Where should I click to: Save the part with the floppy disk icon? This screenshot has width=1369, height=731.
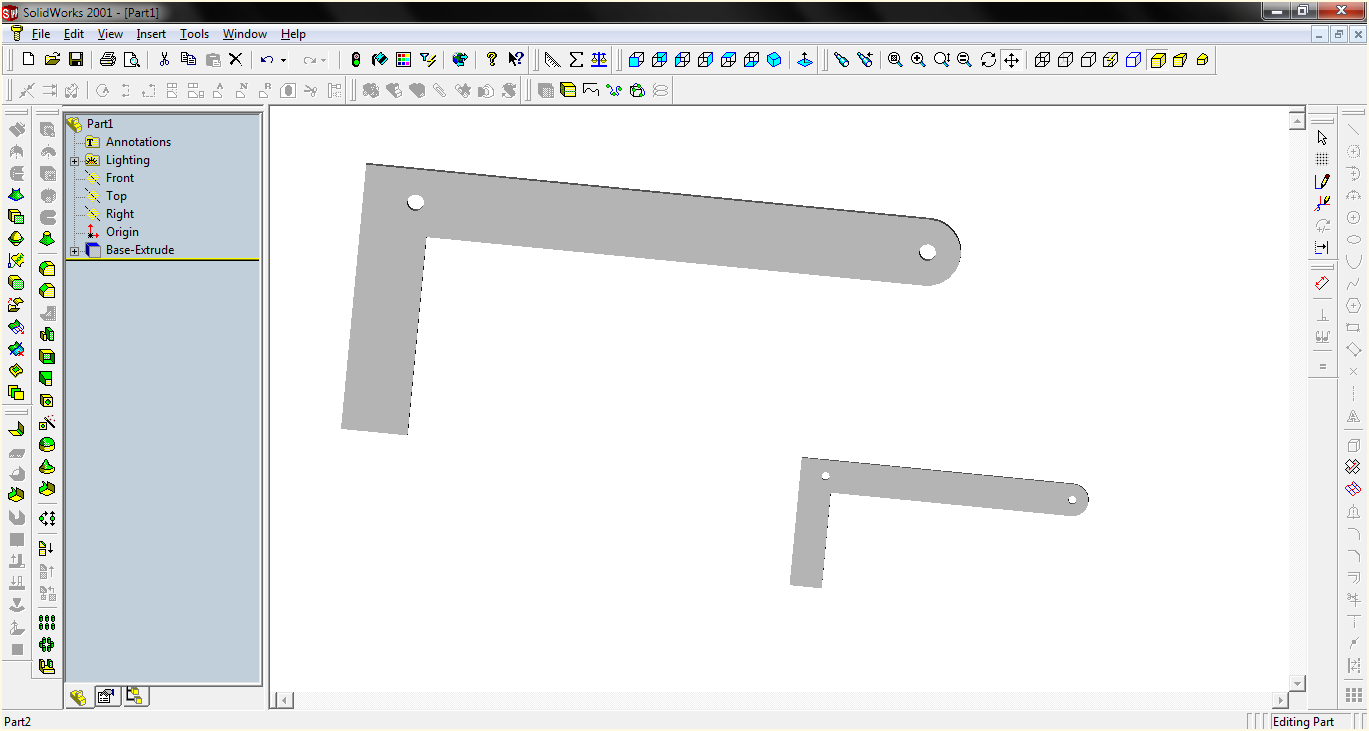tap(76, 60)
